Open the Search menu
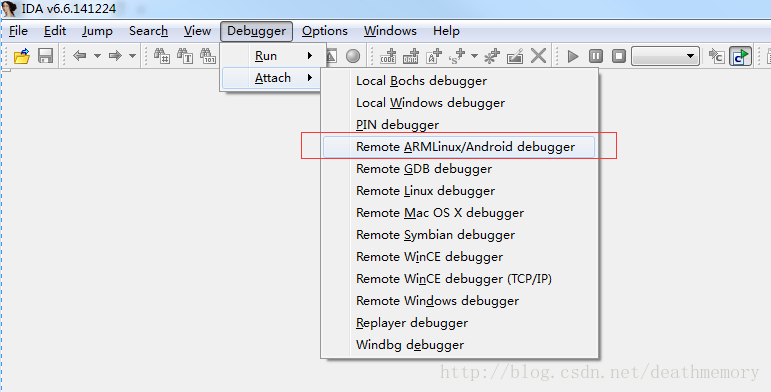Screen dimensions: 771x392 click(x=148, y=31)
